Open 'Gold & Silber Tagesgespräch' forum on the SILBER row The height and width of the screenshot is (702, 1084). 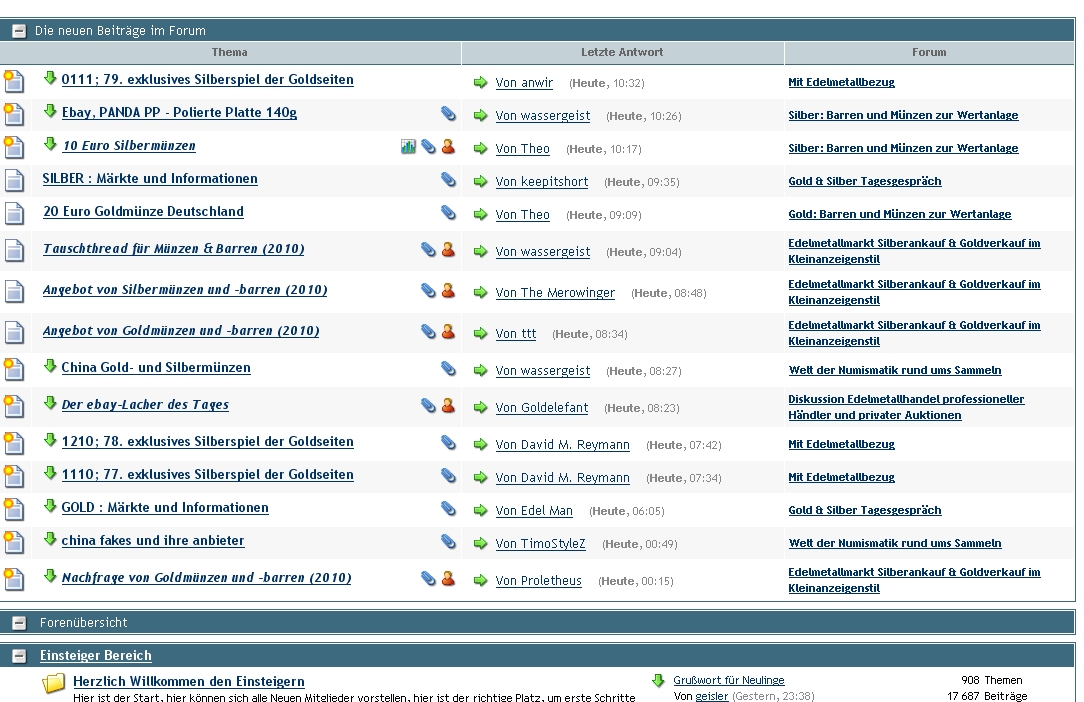(x=865, y=181)
